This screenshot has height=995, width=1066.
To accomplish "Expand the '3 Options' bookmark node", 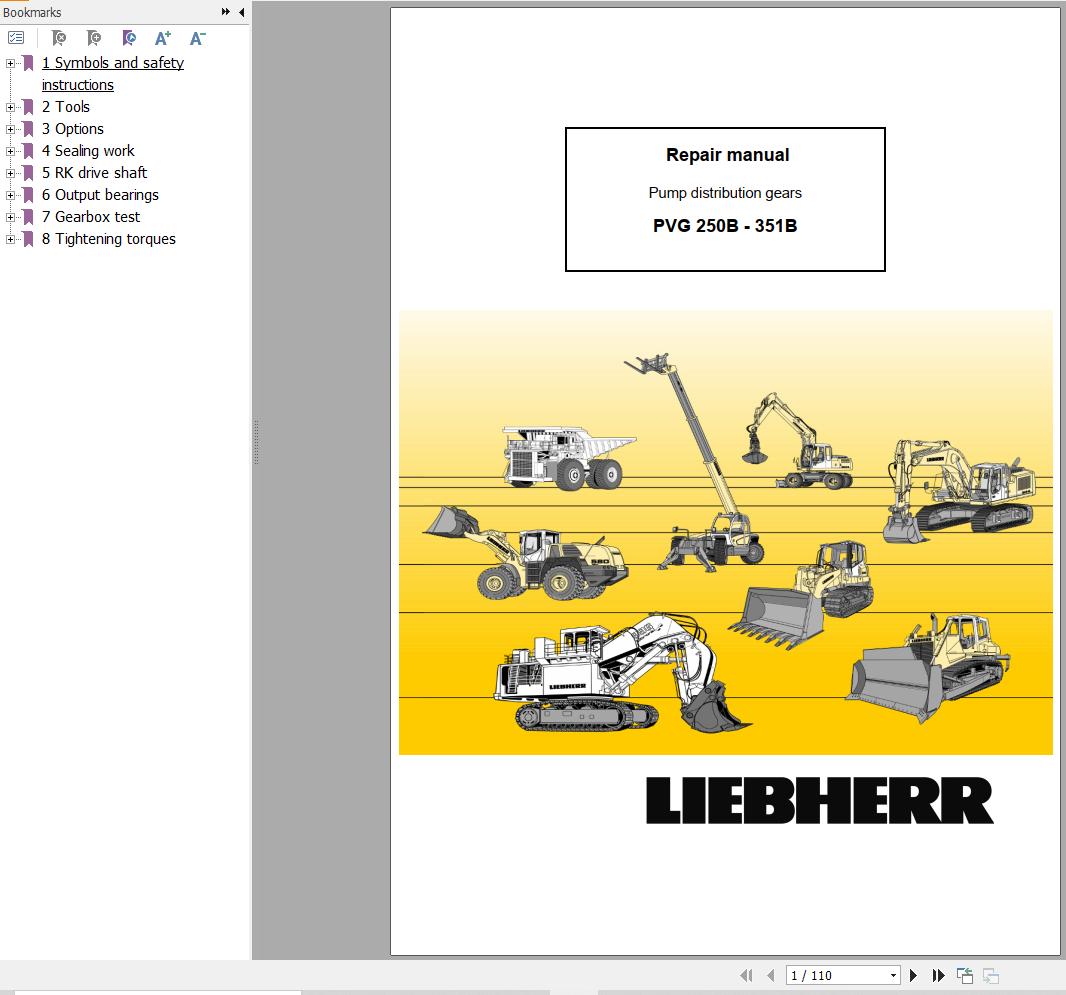I will coord(10,129).
